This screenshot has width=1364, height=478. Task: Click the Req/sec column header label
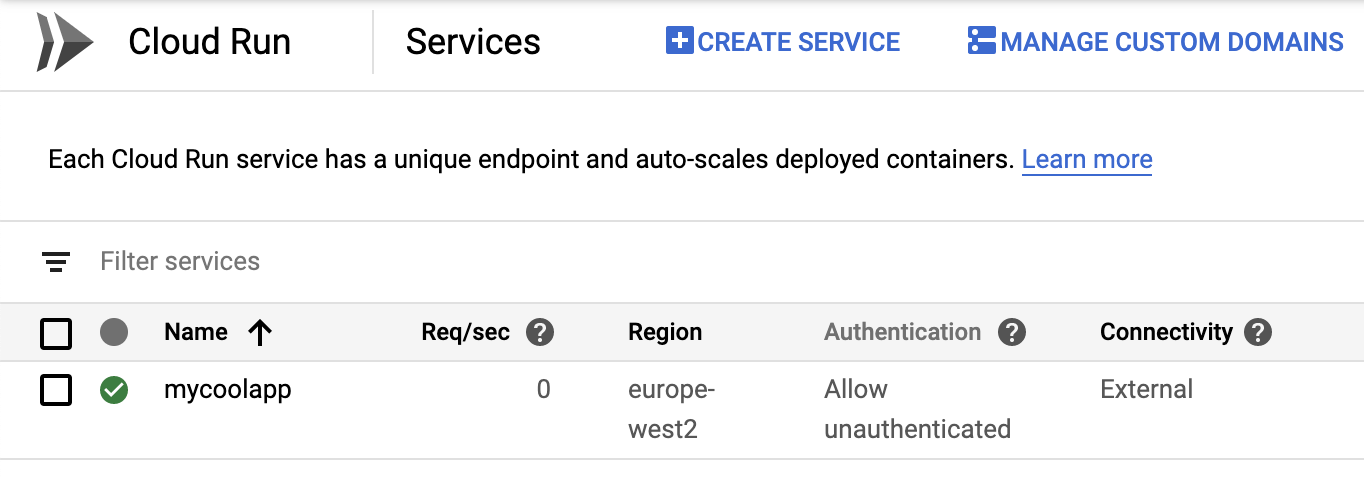pyautogui.click(x=466, y=332)
